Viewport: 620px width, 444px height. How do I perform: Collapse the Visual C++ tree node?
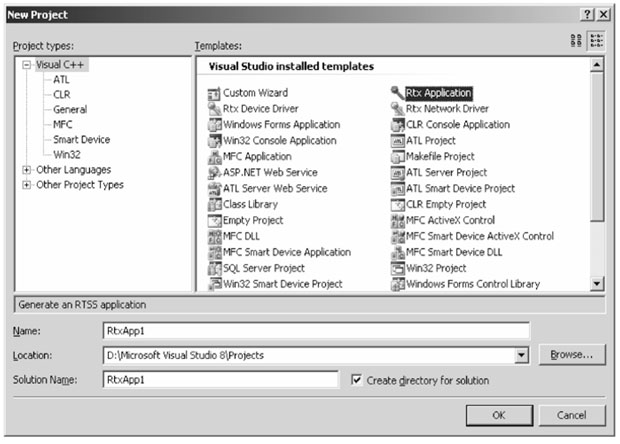coord(26,65)
